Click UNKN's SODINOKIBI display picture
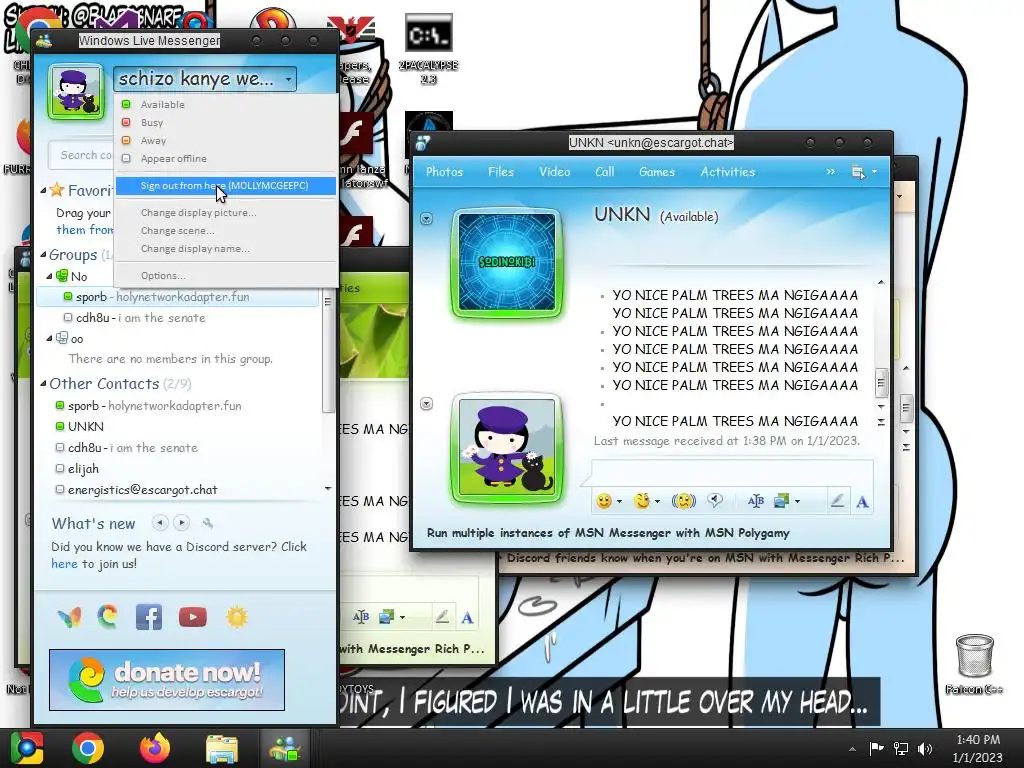1024x768 pixels. pos(507,262)
